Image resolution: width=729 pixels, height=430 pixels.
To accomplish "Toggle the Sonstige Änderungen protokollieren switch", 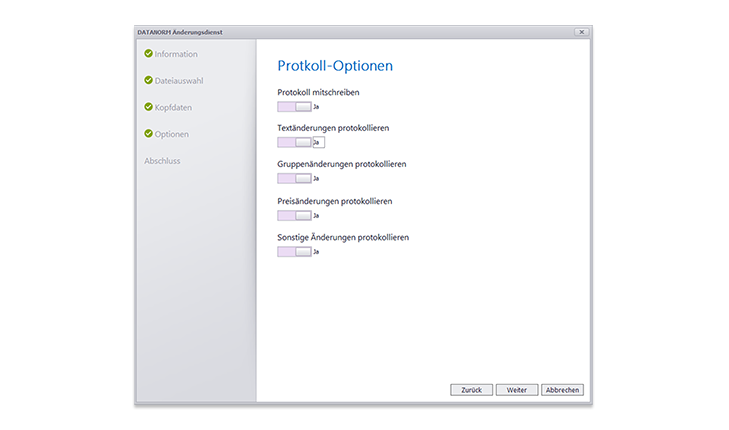I will click(294, 251).
